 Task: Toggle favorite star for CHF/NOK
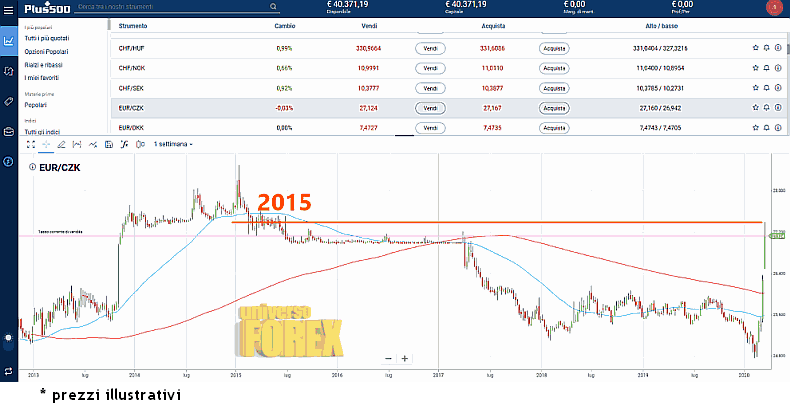(755, 67)
